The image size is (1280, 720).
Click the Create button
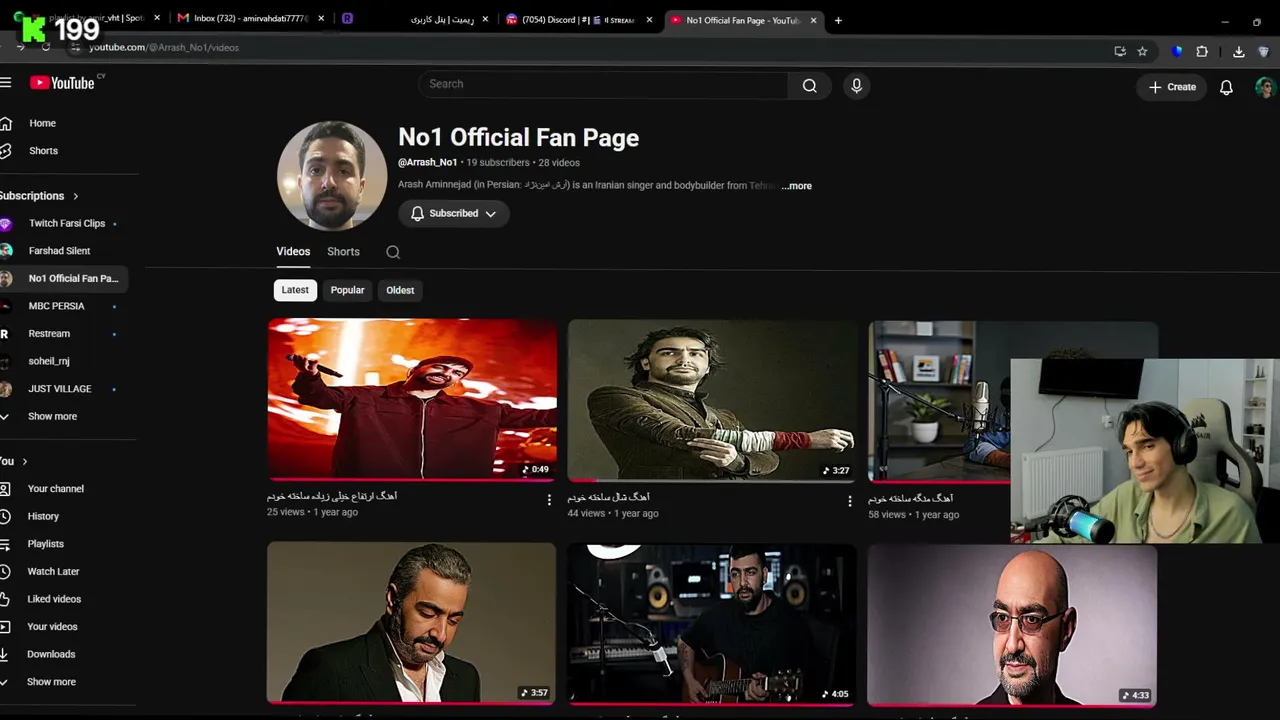pos(1172,87)
